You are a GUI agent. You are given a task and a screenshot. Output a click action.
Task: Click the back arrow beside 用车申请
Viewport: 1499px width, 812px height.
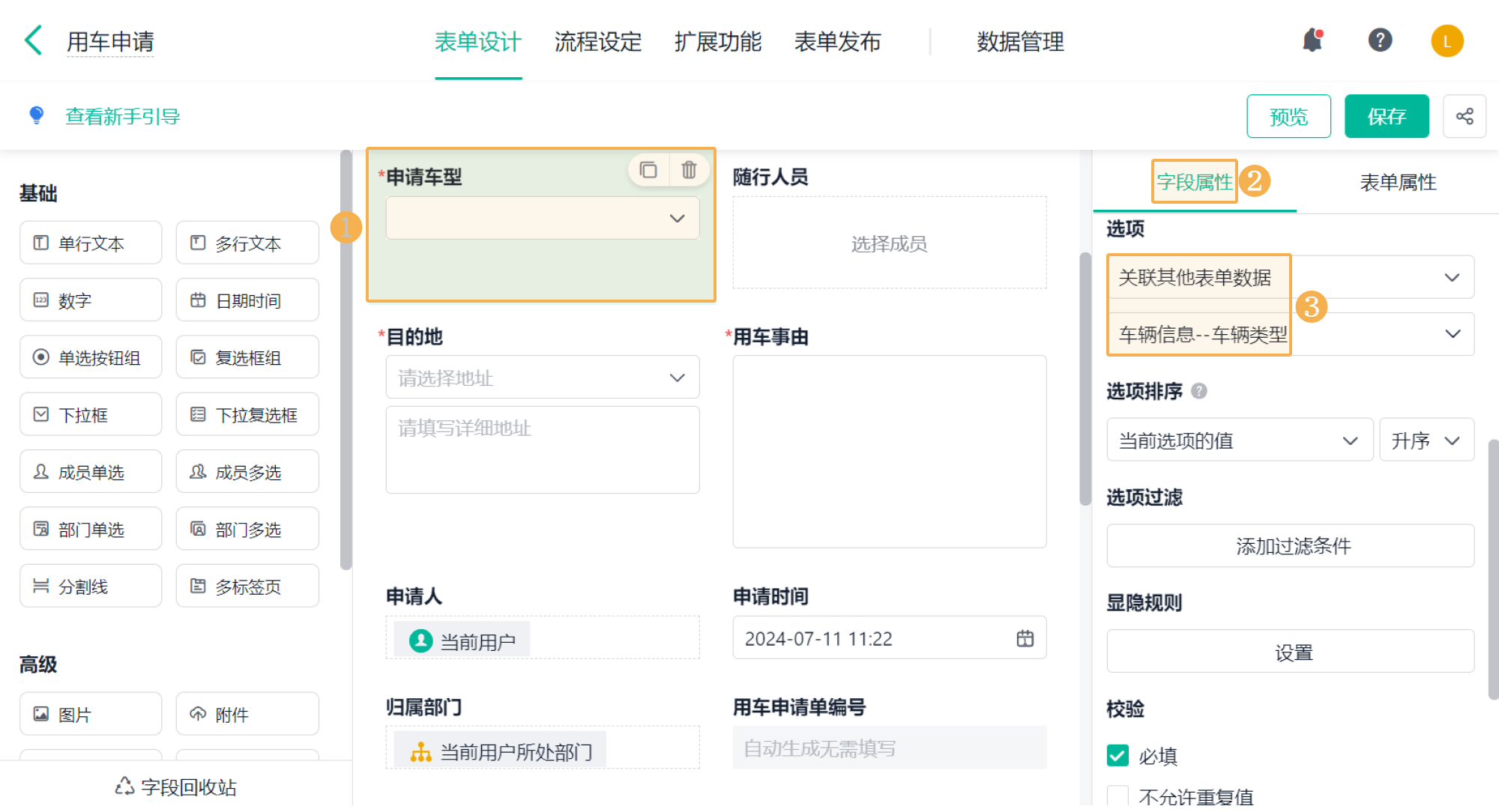tap(34, 40)
